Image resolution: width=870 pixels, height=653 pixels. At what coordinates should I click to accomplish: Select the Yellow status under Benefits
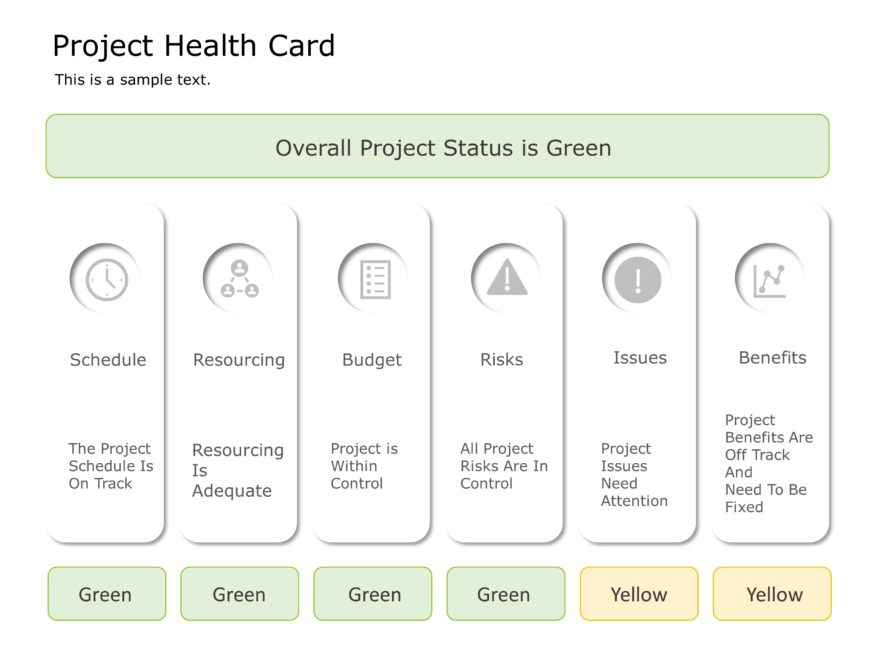pyautogui.click(x=772, y=594)
